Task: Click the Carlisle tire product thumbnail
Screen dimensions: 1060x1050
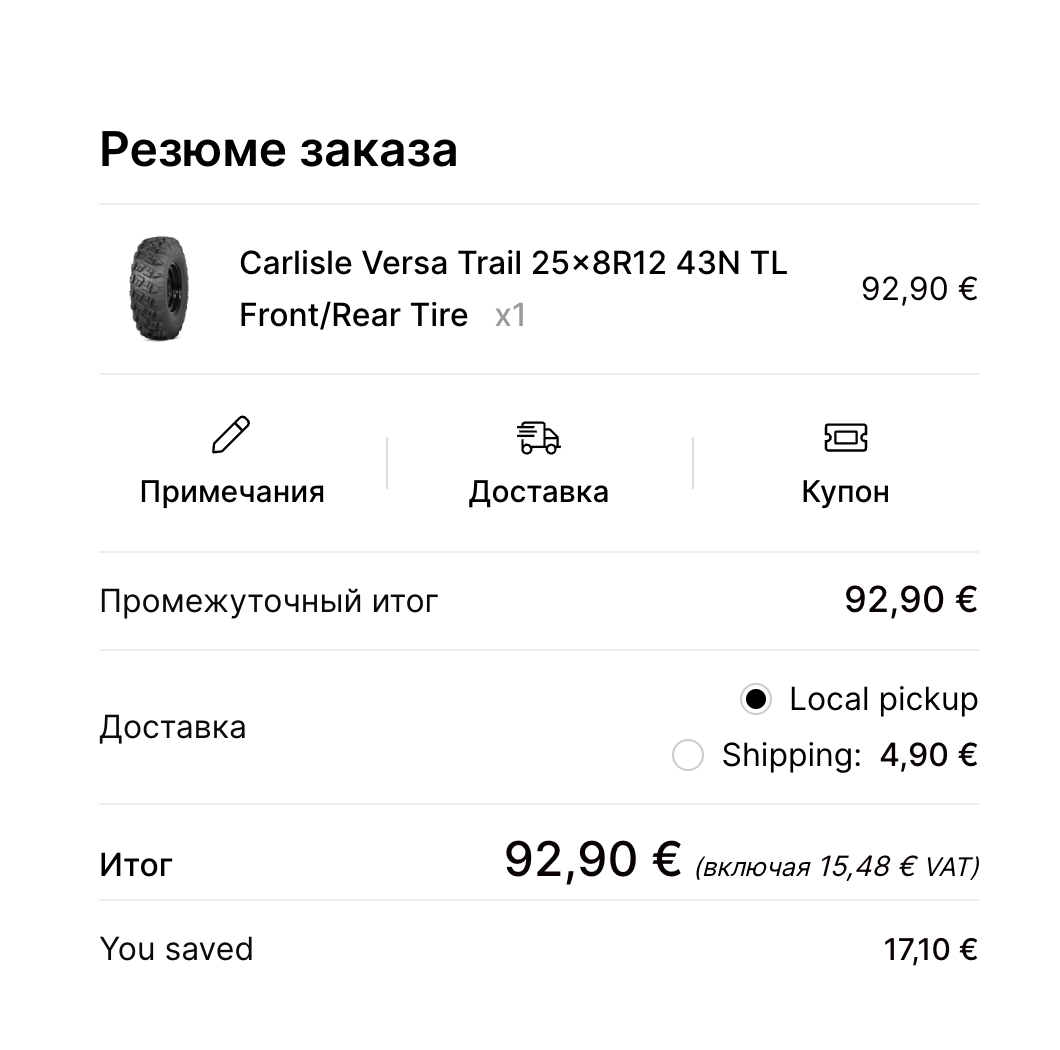Action: pos(160,288)
